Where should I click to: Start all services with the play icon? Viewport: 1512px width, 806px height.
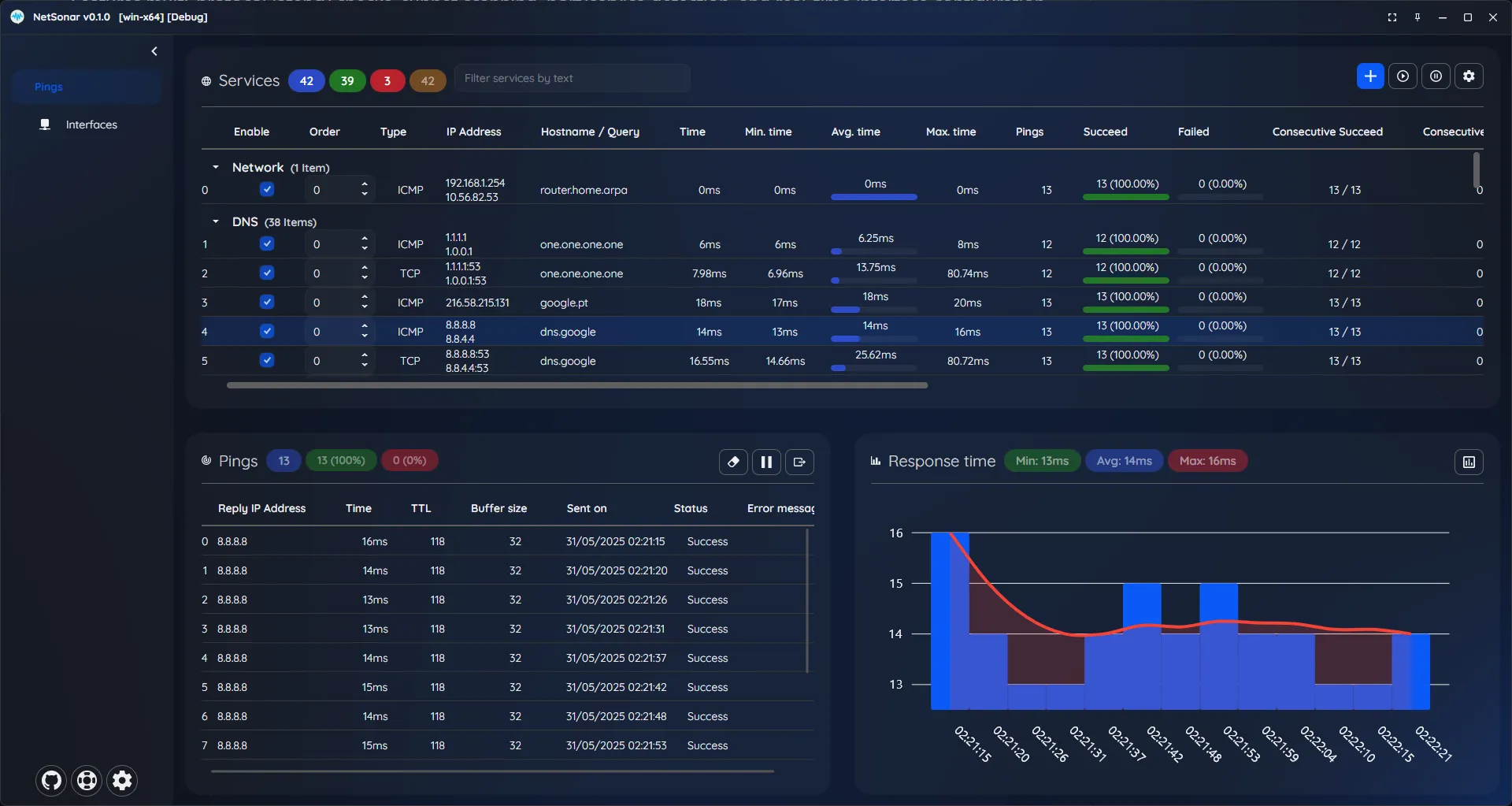1404,76
